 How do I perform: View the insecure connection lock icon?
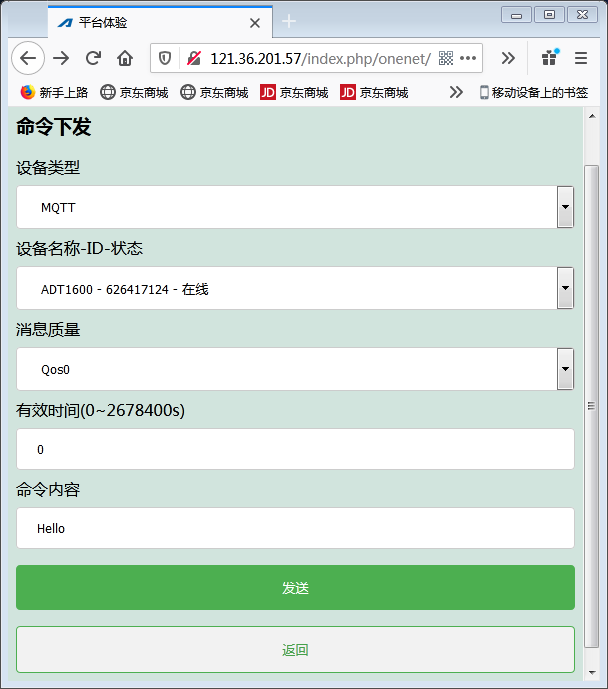194,58
